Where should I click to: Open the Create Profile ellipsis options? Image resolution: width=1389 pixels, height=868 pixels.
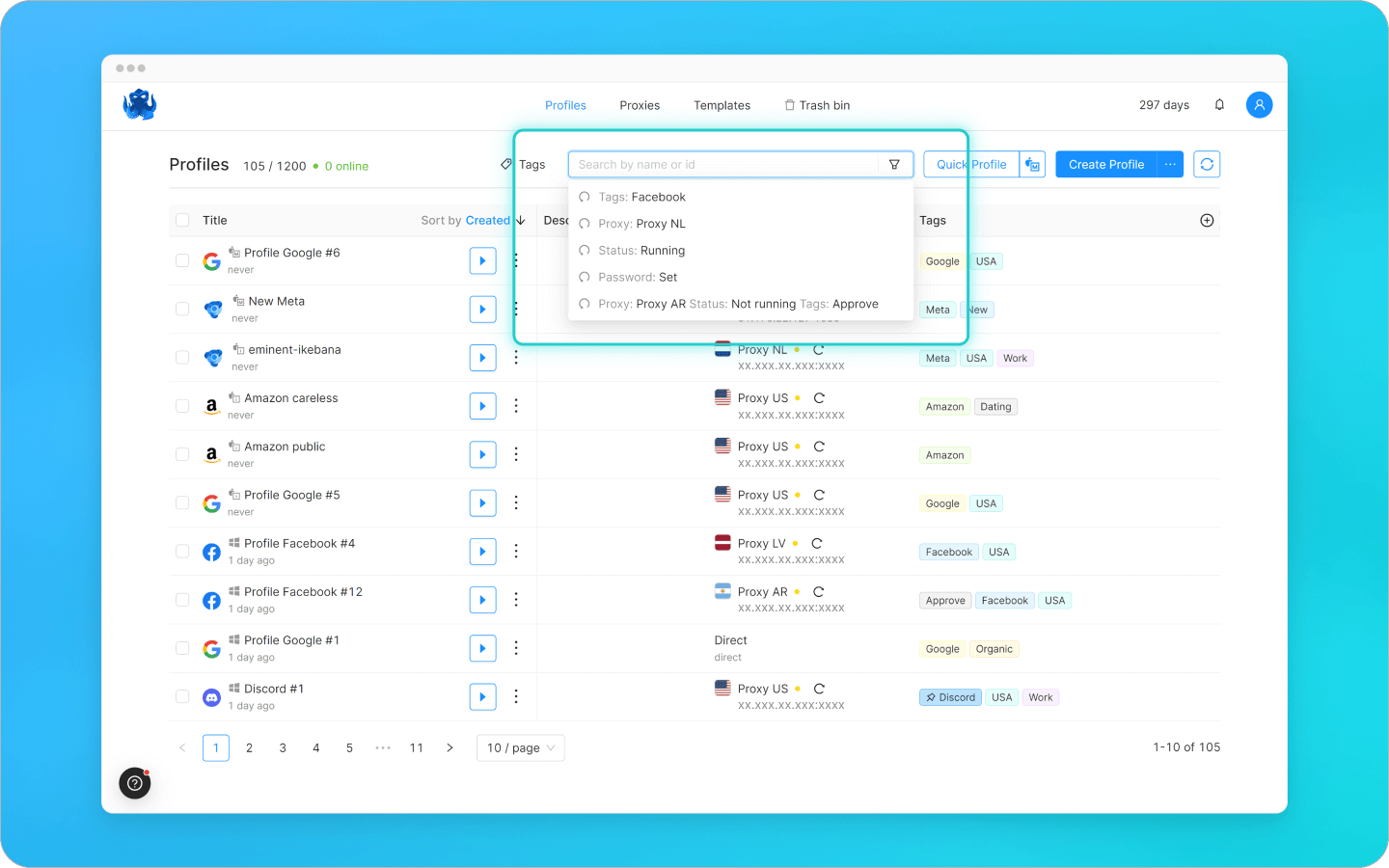[x=1170, y=165]
